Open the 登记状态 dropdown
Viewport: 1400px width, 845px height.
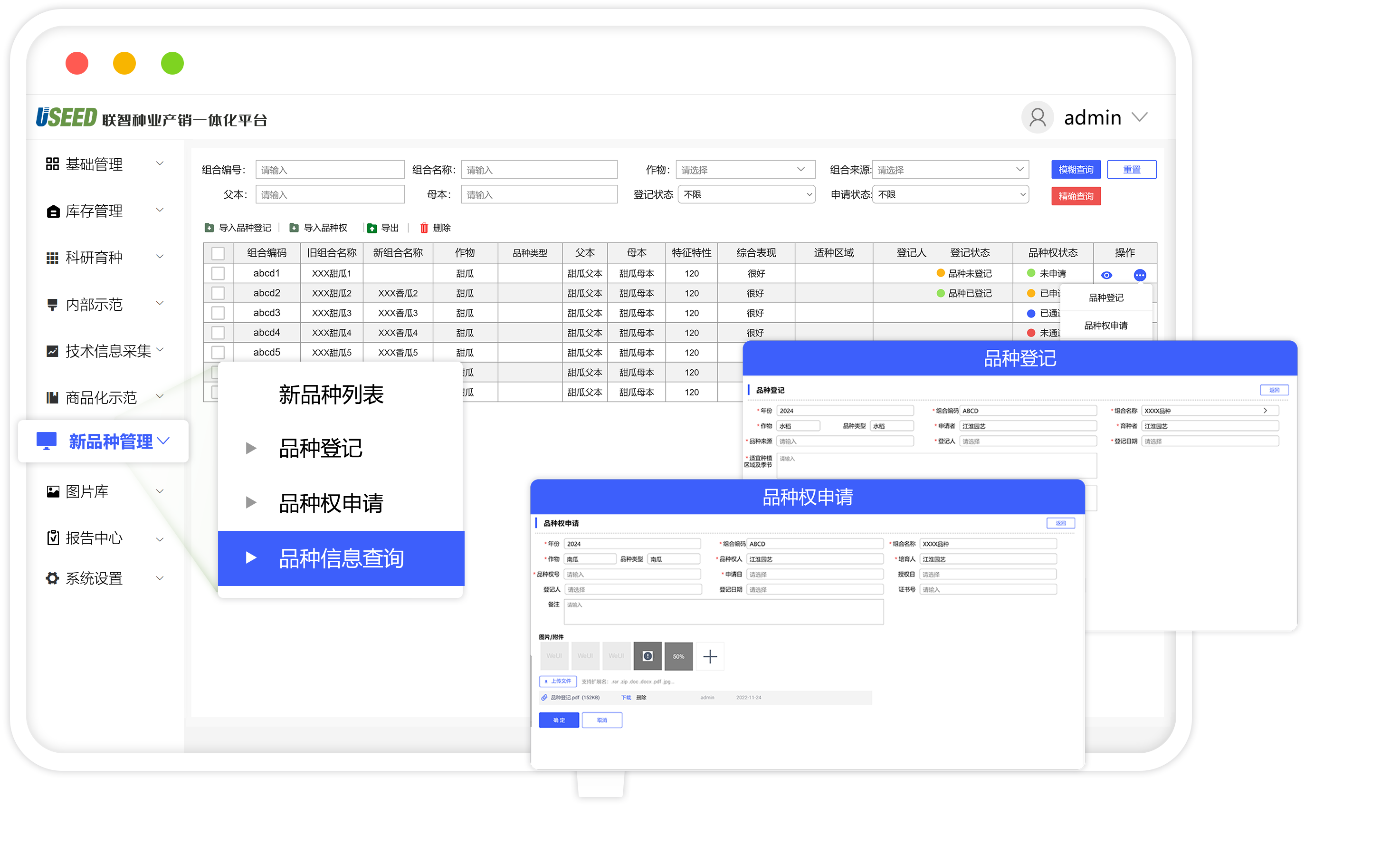[747, 194]
